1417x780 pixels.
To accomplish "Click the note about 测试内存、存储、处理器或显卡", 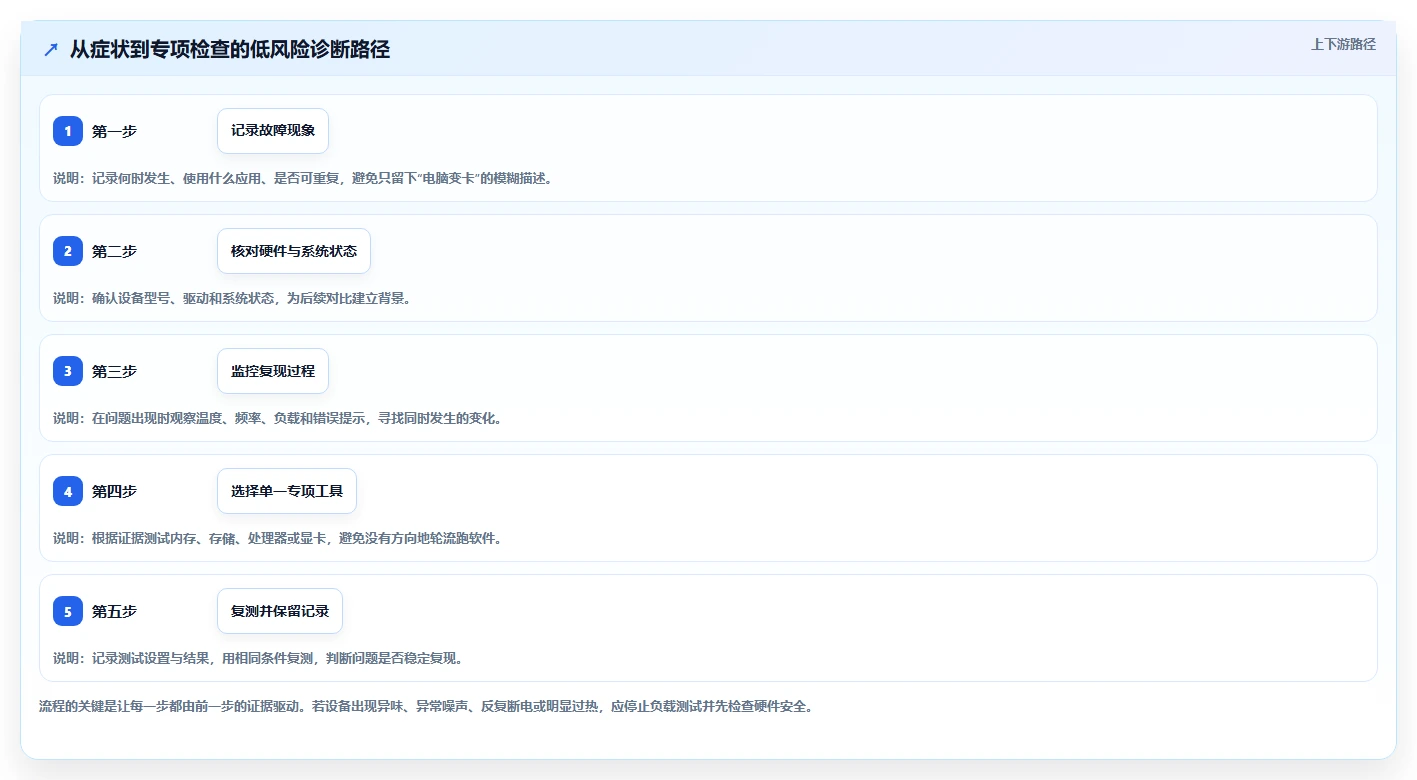I will click(x=278, y=538).
